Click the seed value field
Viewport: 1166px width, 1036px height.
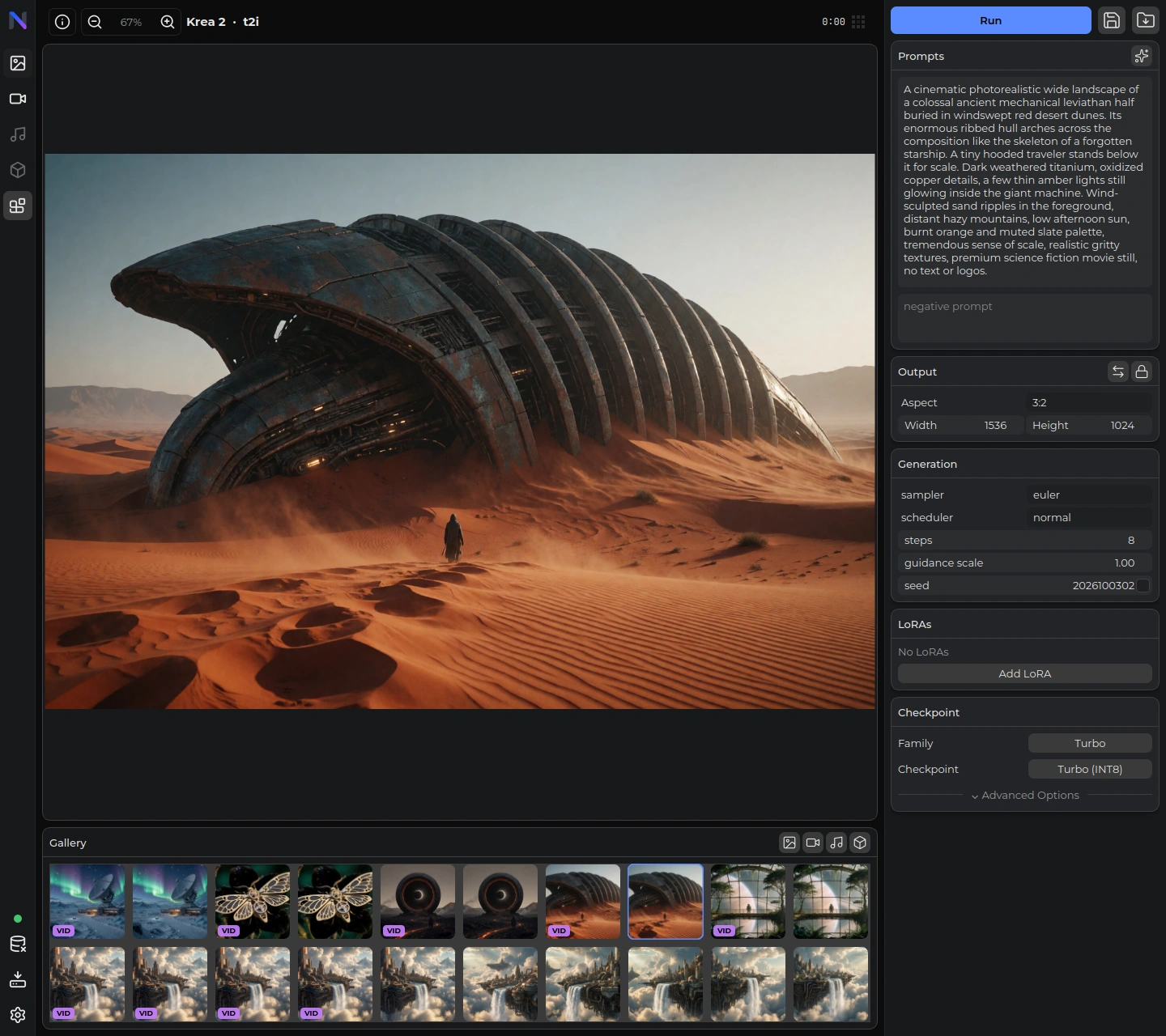pyautogui.click(x=1017, y=585)
